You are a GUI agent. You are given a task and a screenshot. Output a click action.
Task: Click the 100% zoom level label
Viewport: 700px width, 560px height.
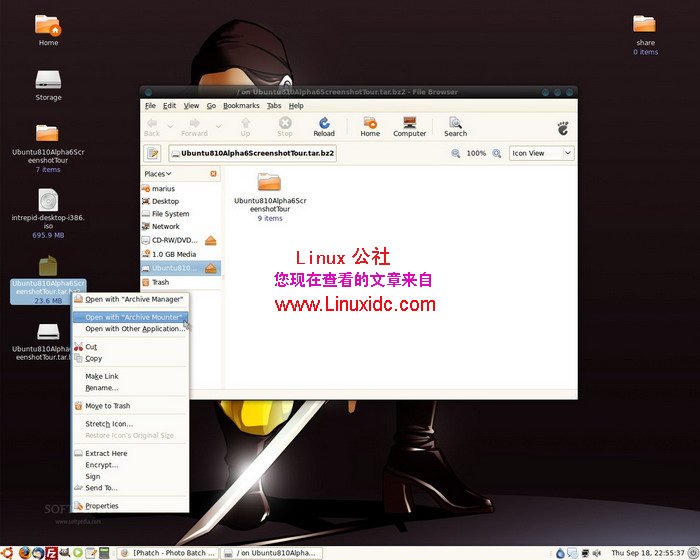(476, 153)
